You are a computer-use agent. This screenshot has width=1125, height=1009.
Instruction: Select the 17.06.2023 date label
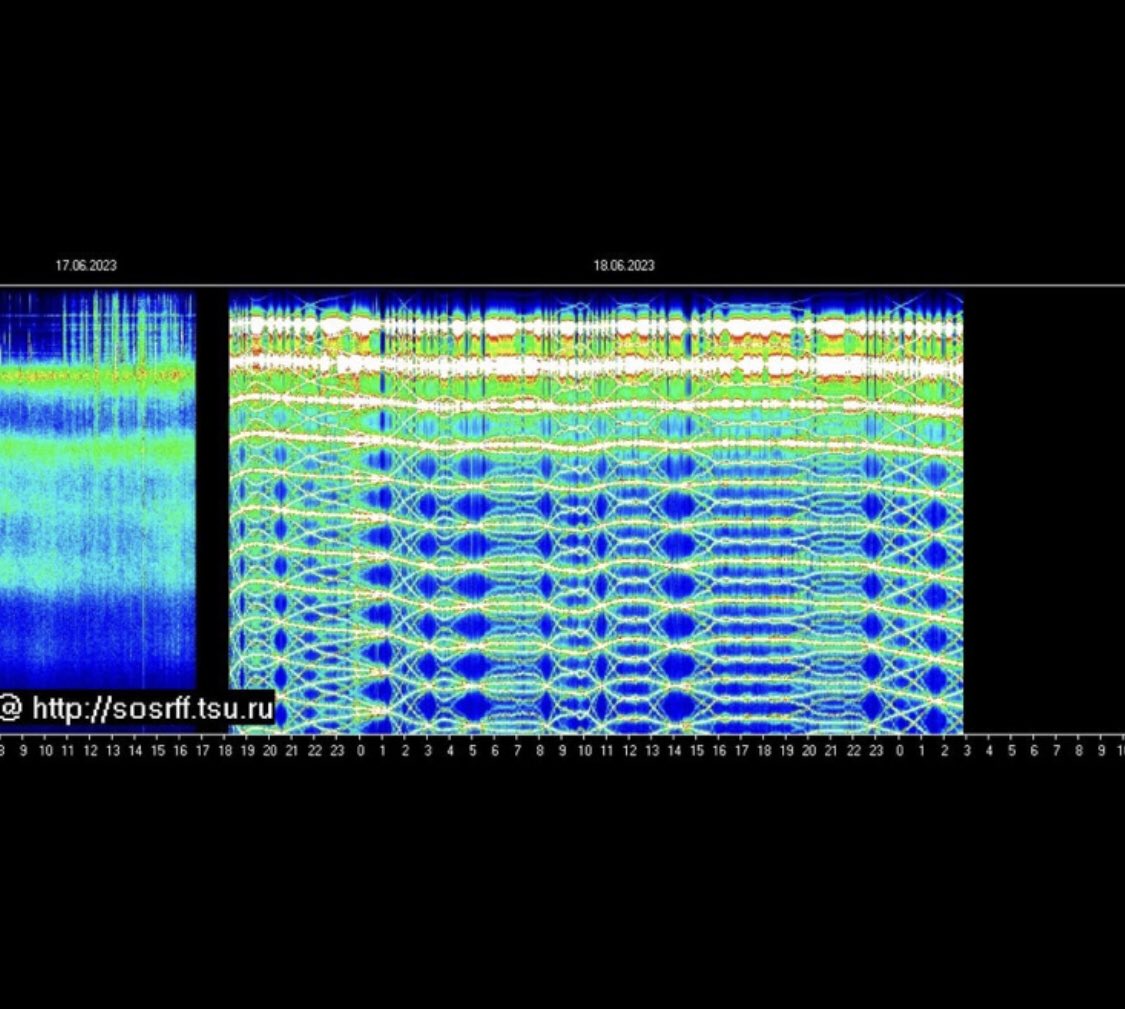click(x=85, y=267)
